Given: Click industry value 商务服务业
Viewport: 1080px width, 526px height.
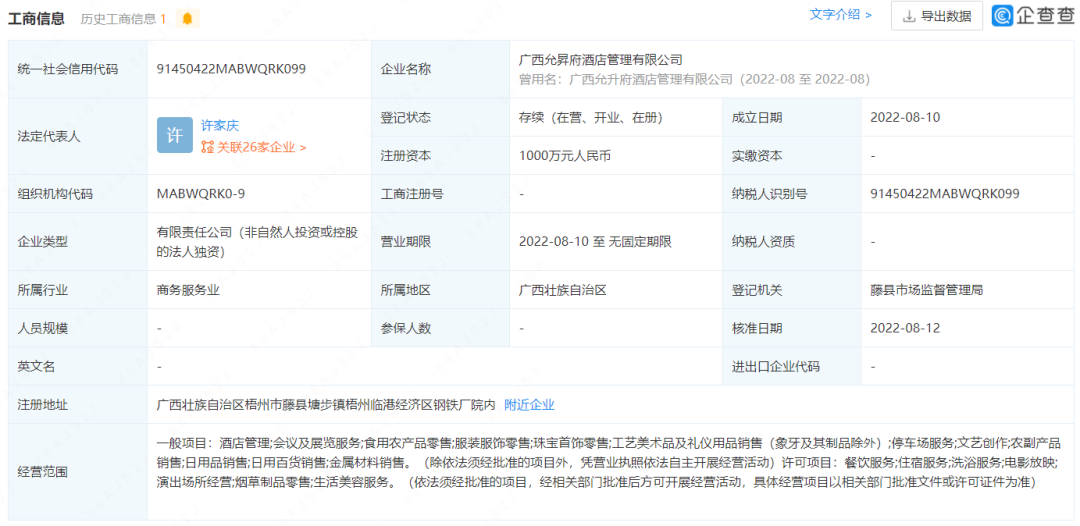Looking at the screenshot, I should pyautogui.click(x=188, y=291).
